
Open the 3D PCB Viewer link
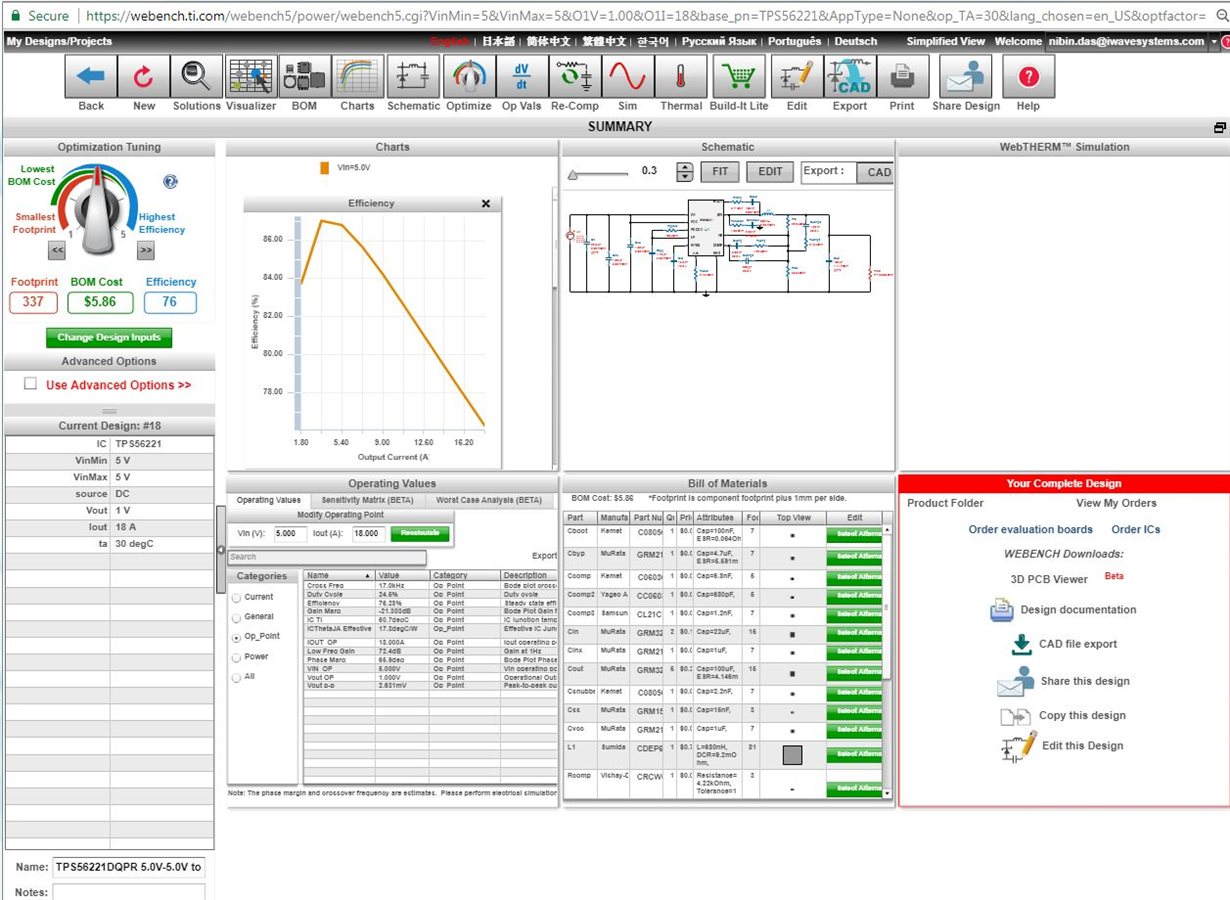(x=1049, y=579)
